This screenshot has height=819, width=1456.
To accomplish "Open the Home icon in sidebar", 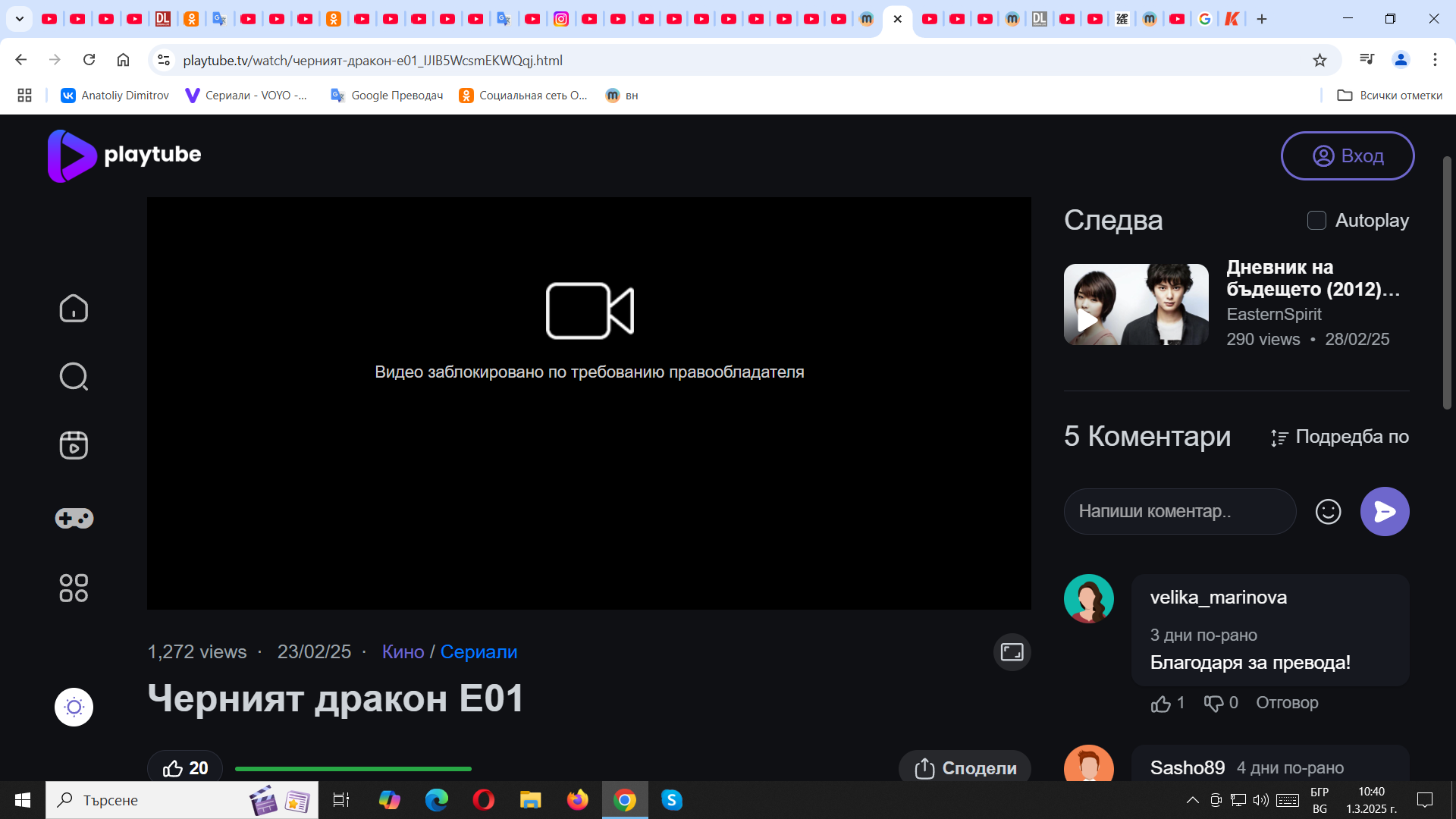I will click(74, 309).
